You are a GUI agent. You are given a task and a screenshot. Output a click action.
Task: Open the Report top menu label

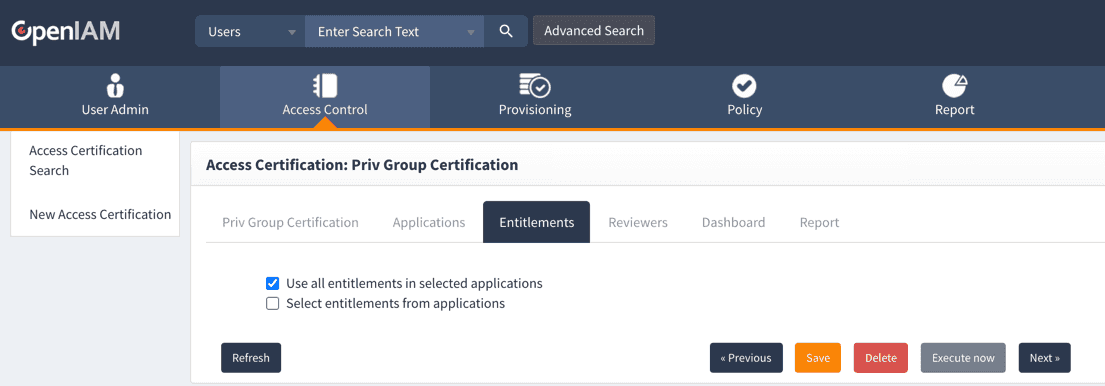pos(955,110)
